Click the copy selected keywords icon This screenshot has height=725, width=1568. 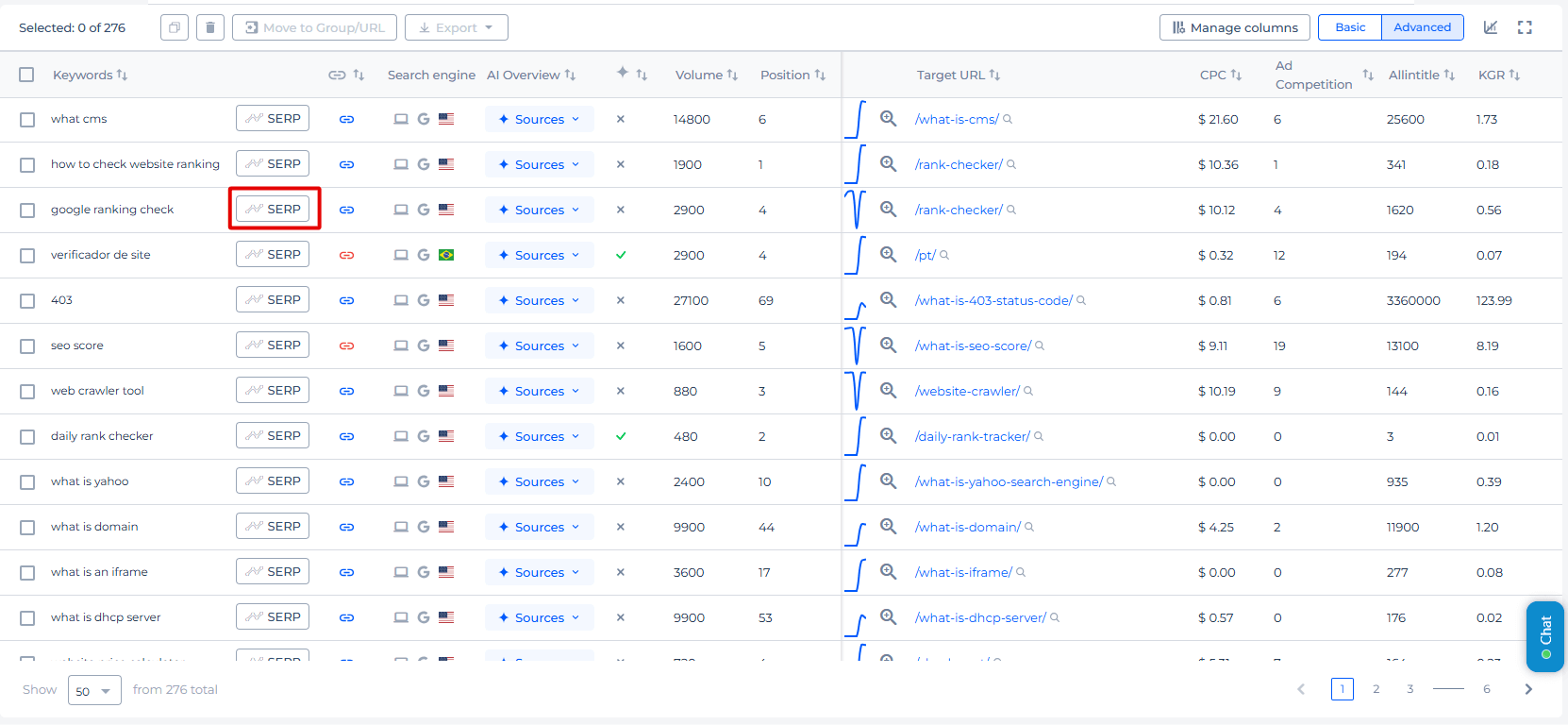coord(175,27)
